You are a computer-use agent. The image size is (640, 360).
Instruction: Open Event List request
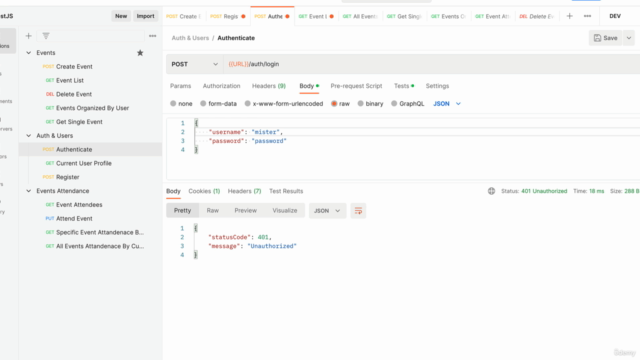pos(70,80)
